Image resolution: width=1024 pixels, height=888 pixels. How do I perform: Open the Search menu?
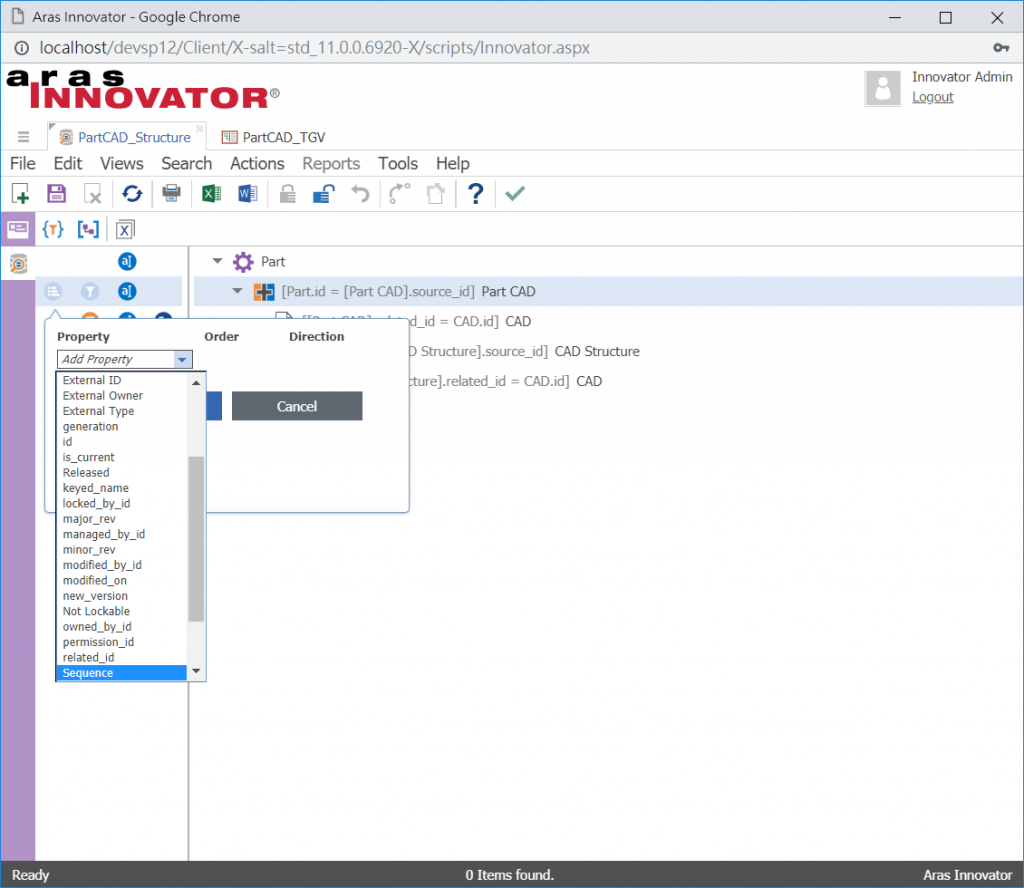point(187,163)
